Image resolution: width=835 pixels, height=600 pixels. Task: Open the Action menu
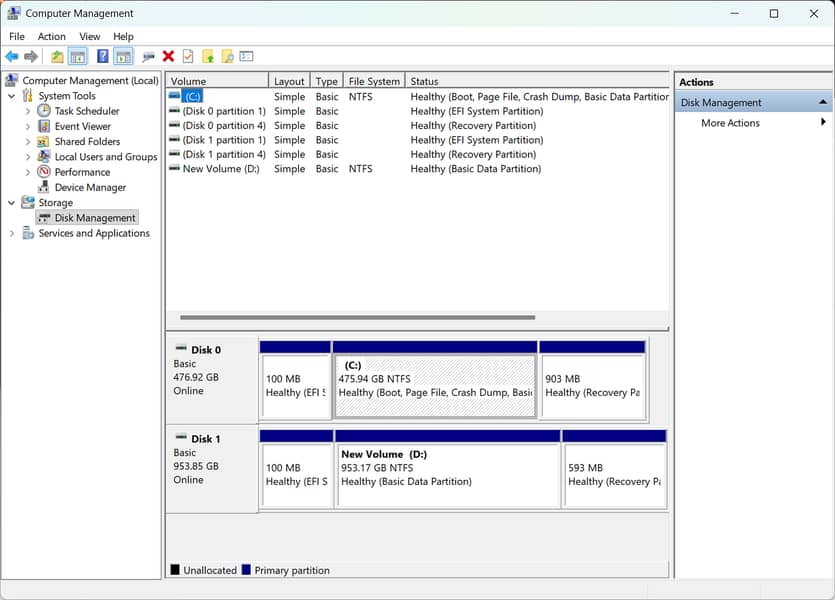52,36
